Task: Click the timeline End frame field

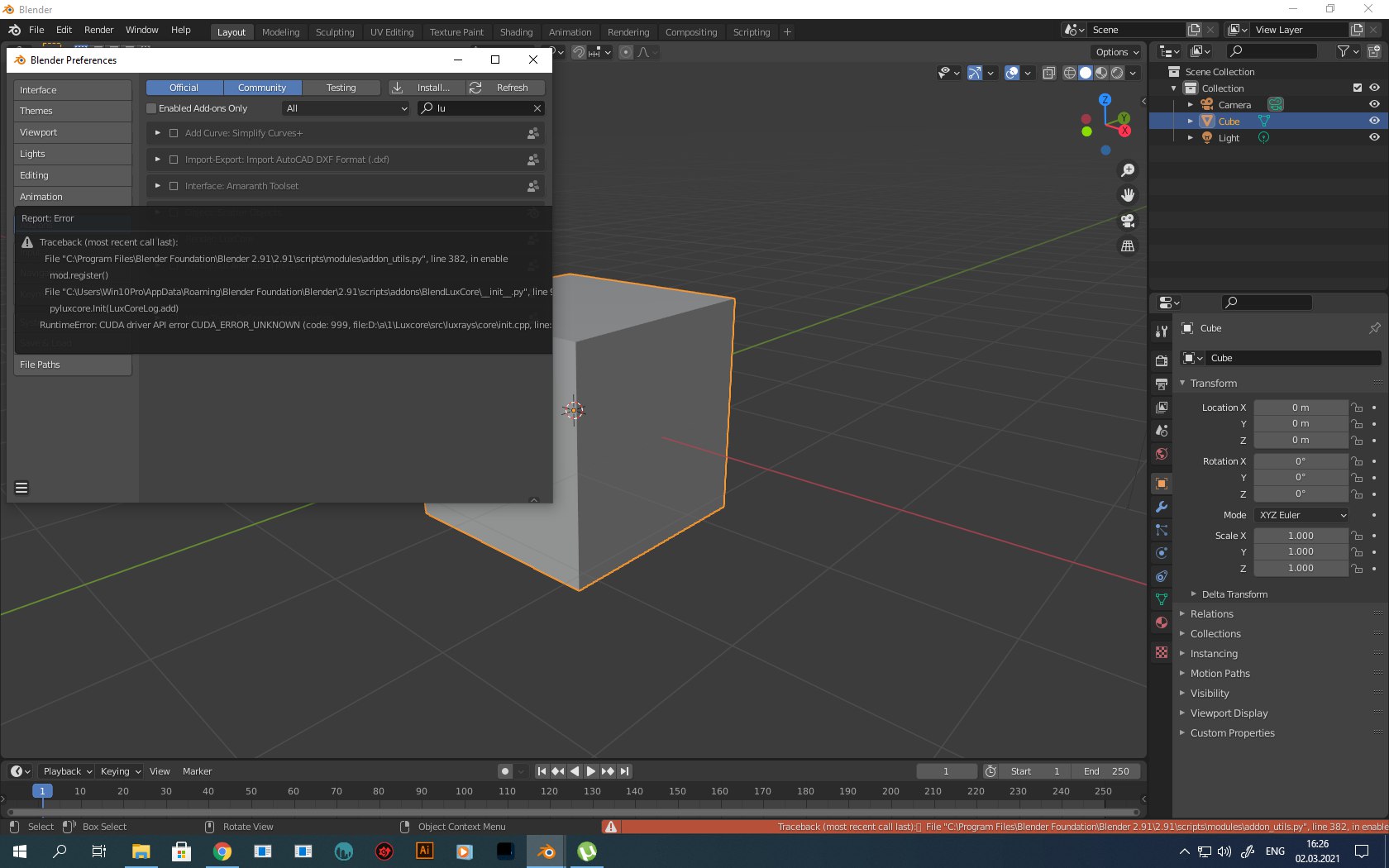Action: (x=1105, y=771)
